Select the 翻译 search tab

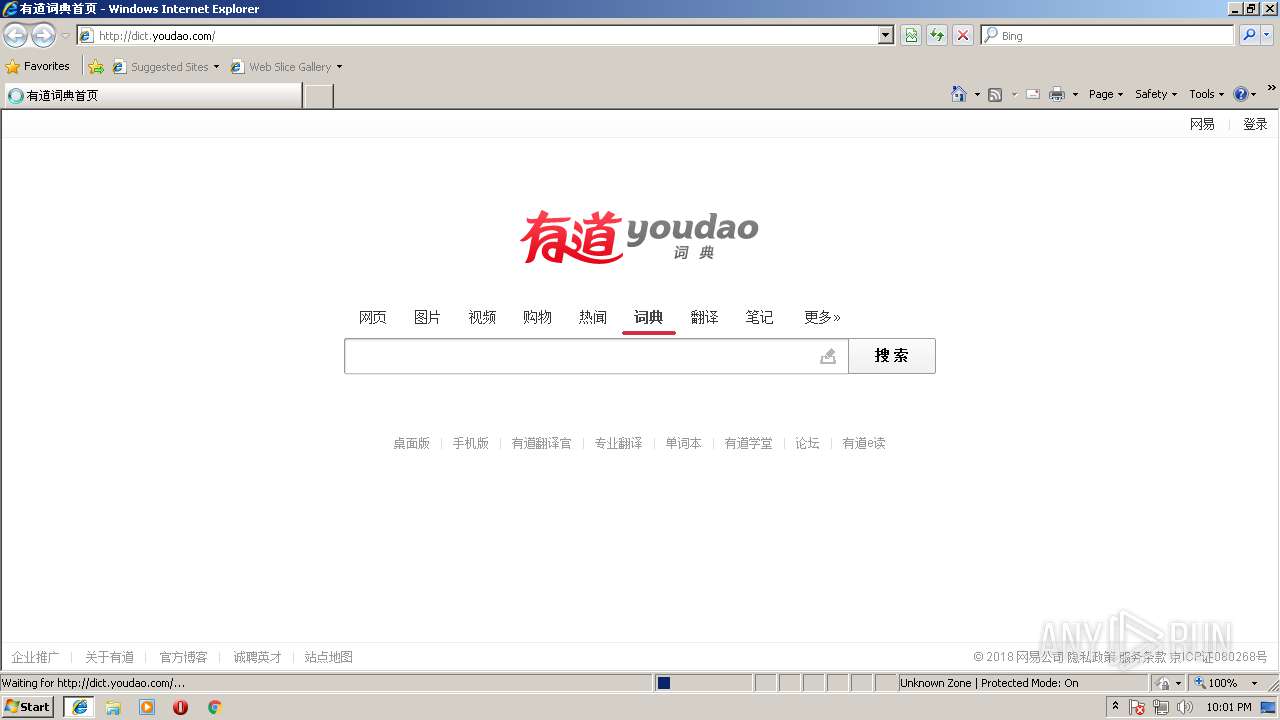[704, 317]
